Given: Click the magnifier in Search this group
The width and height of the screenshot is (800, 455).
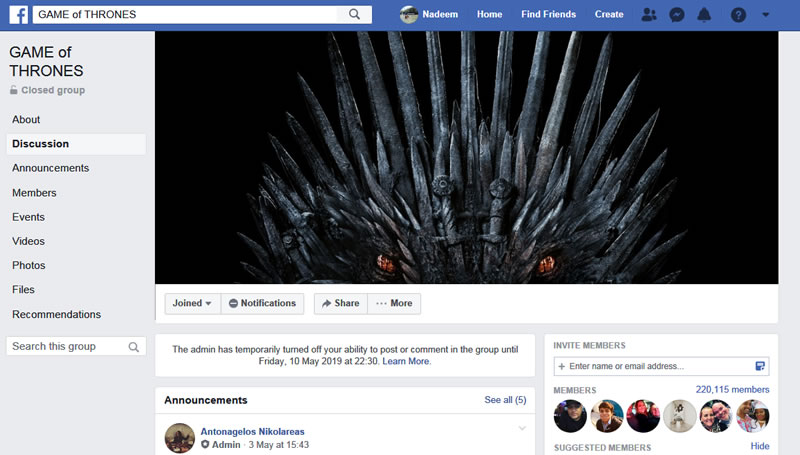Looking at the screenshot, I should pyautogui.click(x=134, y=347).
